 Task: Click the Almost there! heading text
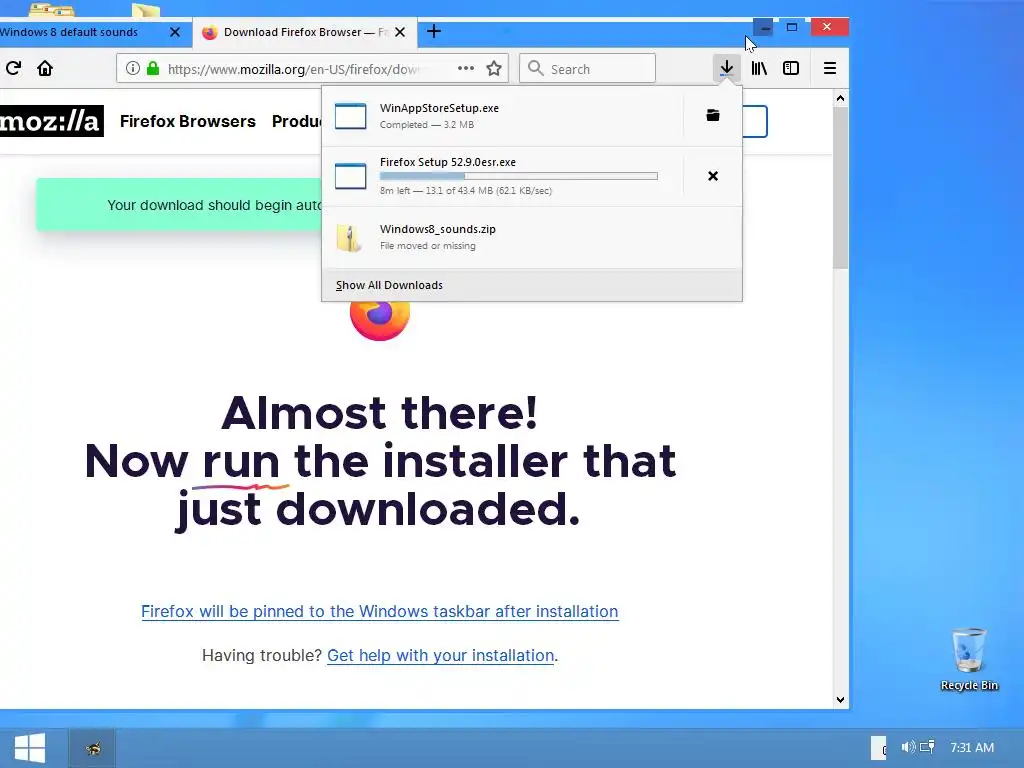coord(379,413)
